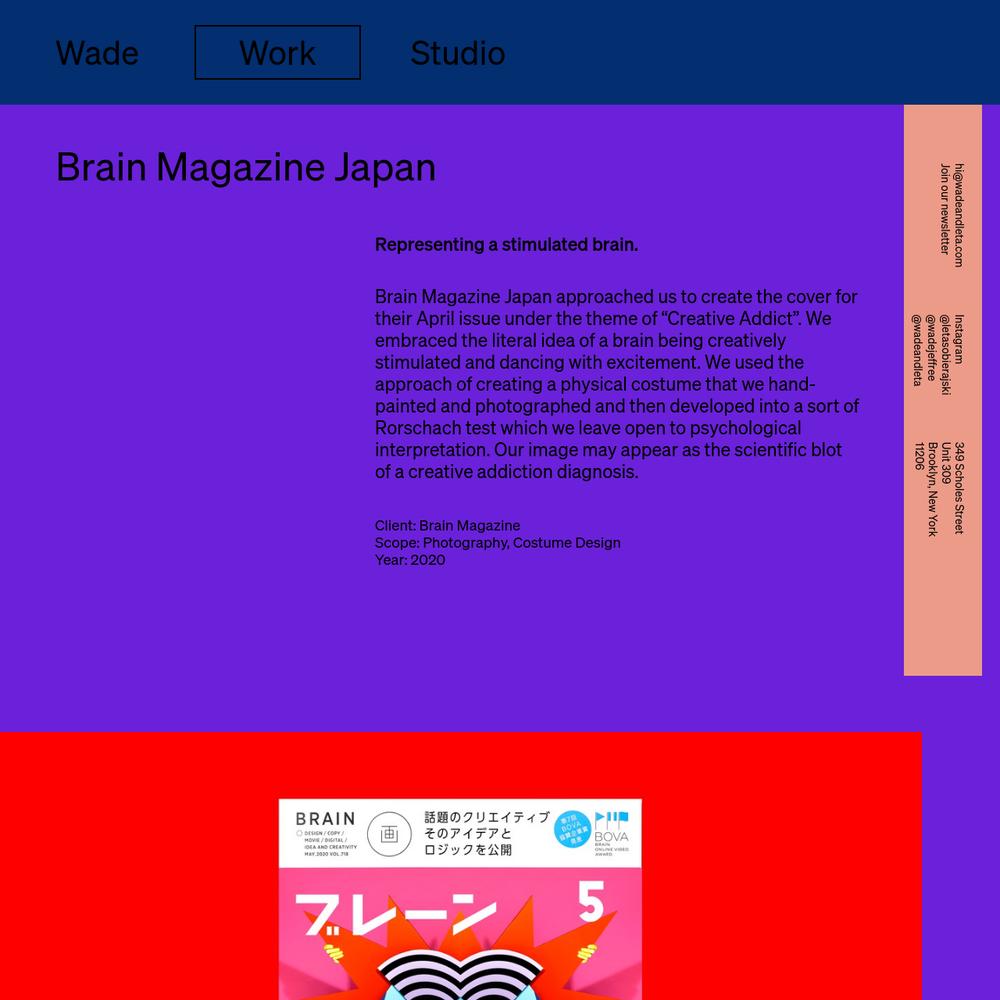This screenshot has width=1000, height=1000.
Task: Click the Brain Magazine cover image
Action: tap(460, 899)
